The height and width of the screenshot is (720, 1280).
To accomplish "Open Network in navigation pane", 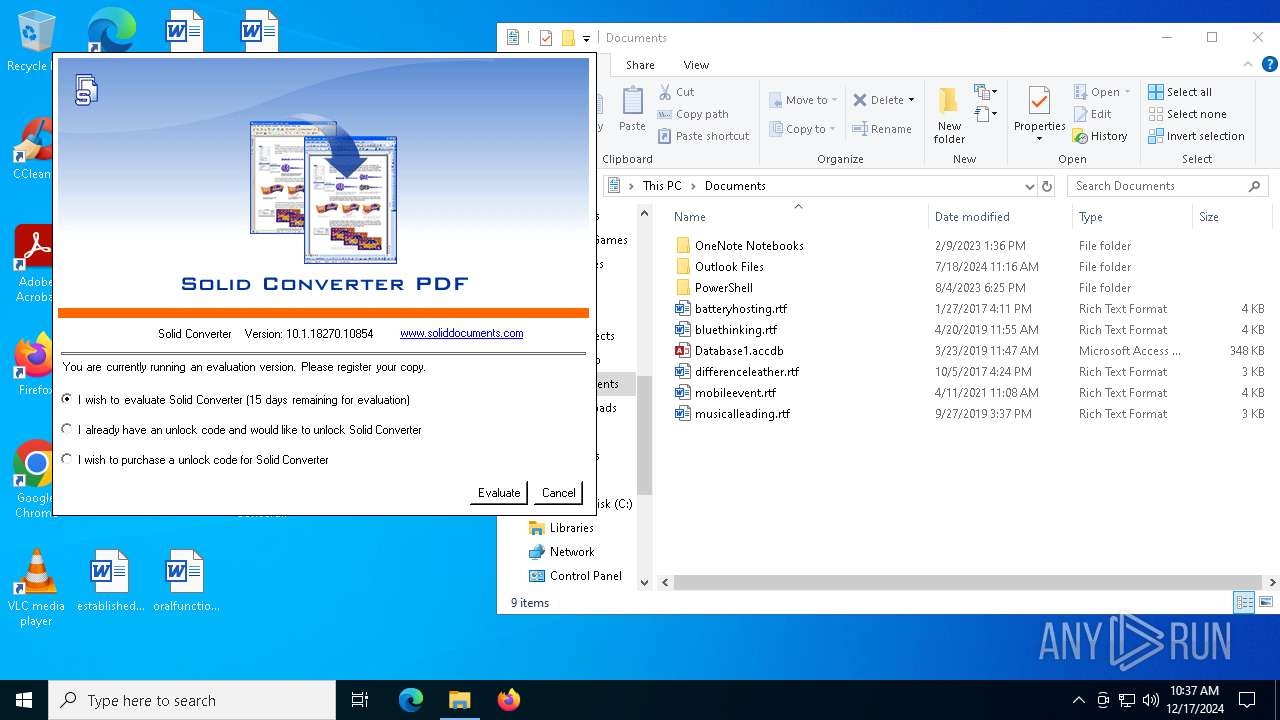I will [571, 552].
